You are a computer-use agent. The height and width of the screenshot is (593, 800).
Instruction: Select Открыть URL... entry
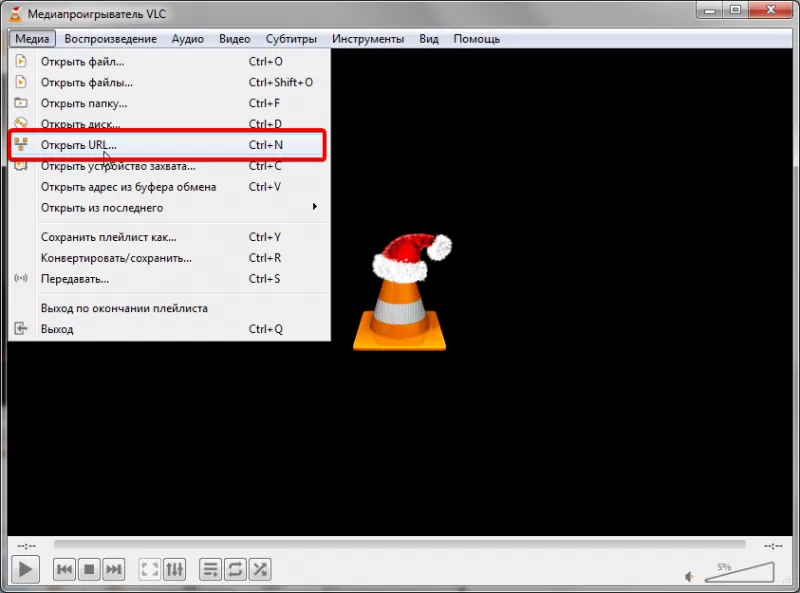point(169,145)
